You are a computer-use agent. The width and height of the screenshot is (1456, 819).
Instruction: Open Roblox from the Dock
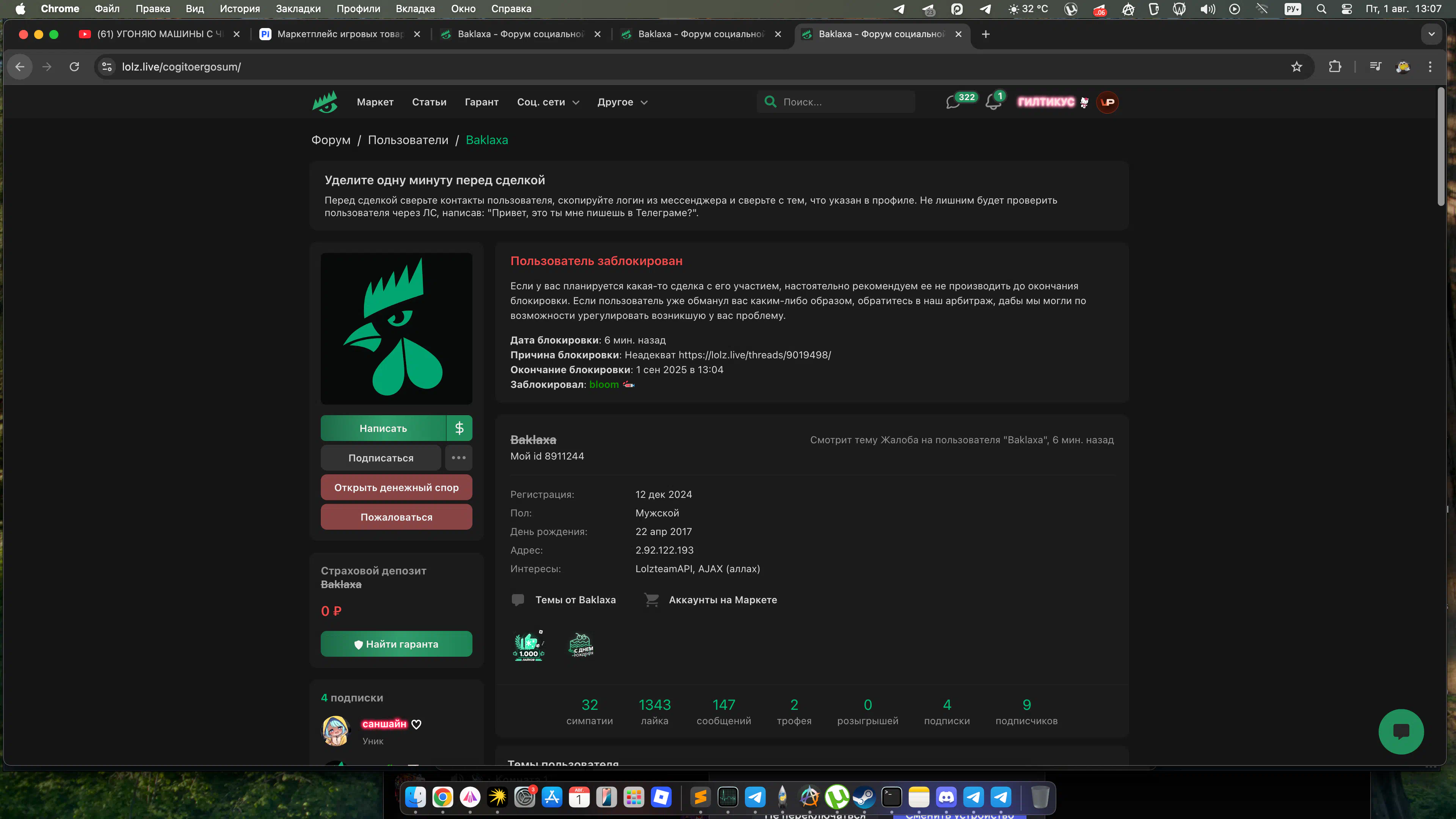point(661,797)
